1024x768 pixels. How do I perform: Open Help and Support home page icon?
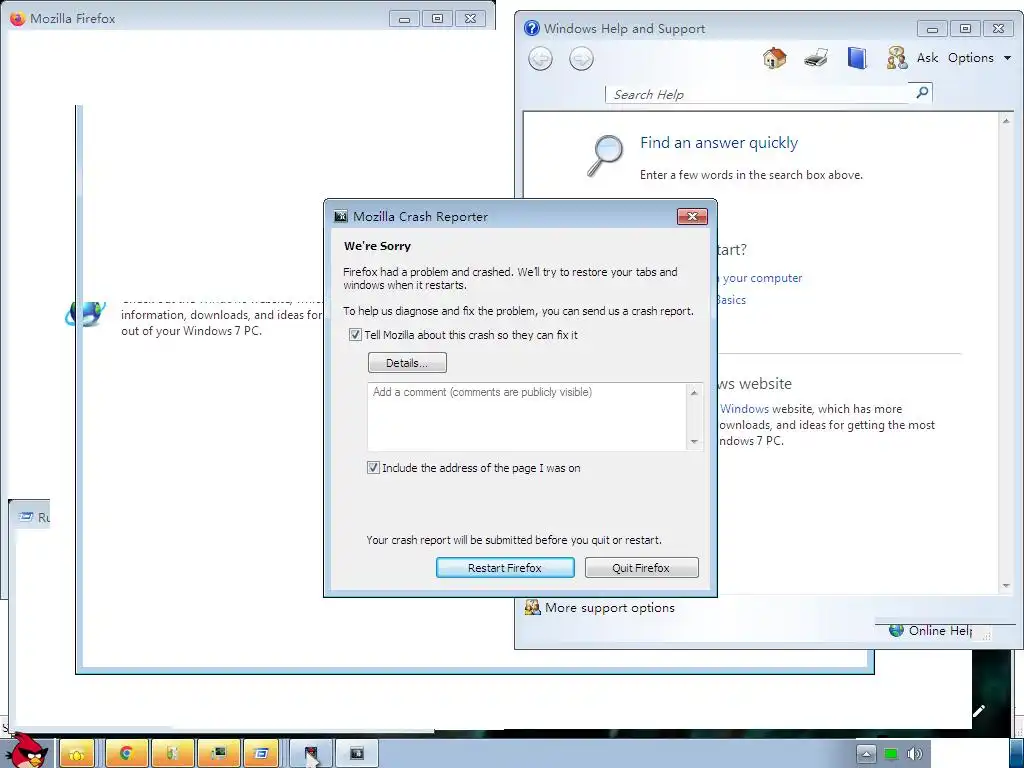point(775,58)
